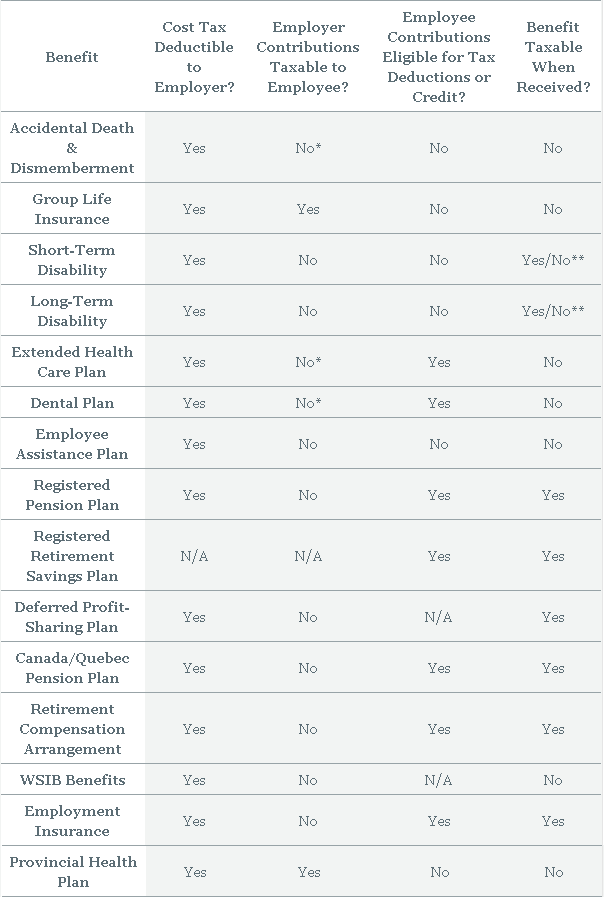Click the 'Employee Assistance Plan' label

[x=72, y=444]
